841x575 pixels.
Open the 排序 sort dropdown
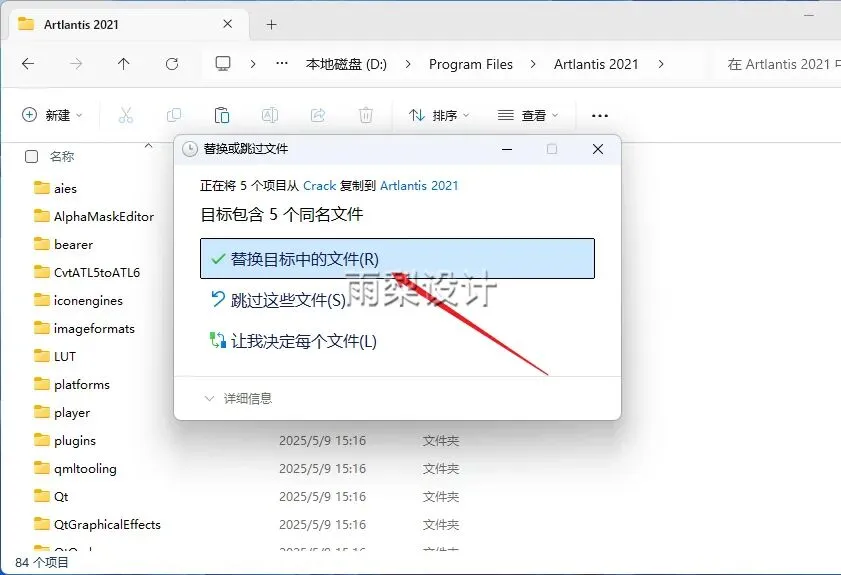coord(439,115)
